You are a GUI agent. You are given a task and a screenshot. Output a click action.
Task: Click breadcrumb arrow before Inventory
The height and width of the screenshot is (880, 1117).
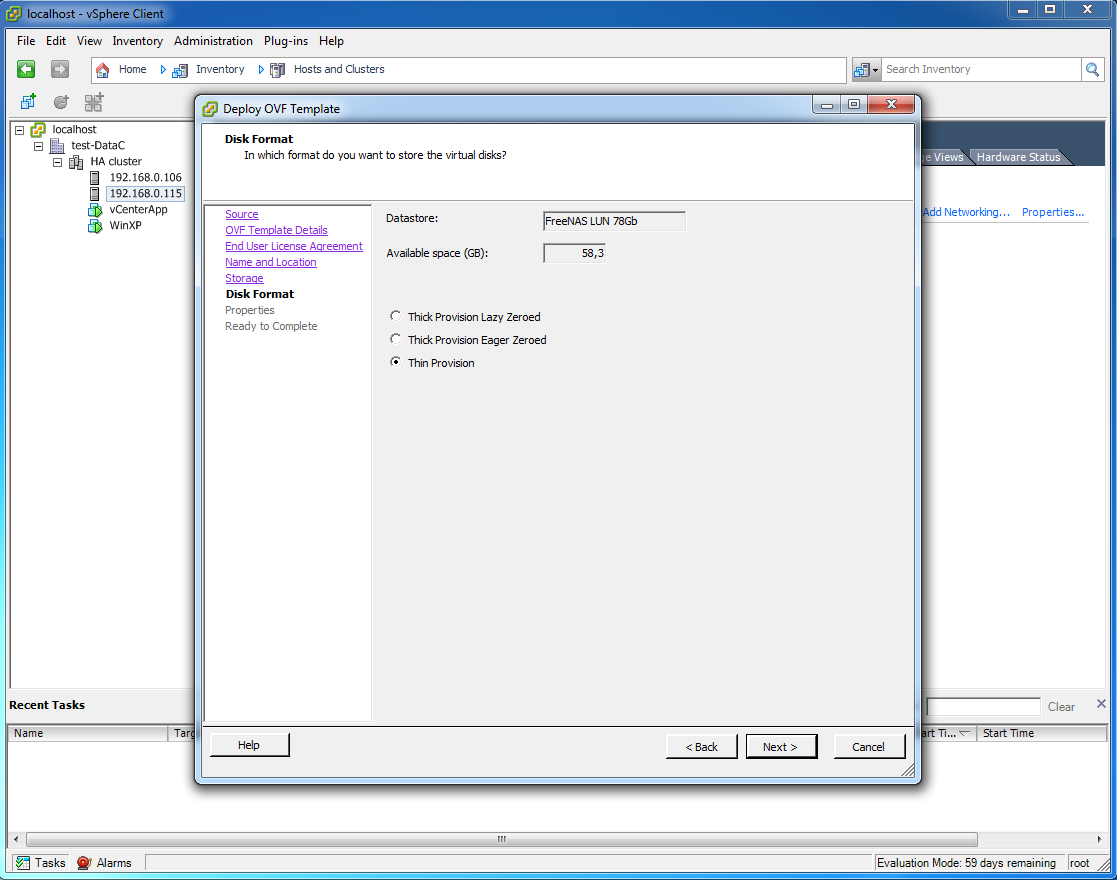coord(163,70)
